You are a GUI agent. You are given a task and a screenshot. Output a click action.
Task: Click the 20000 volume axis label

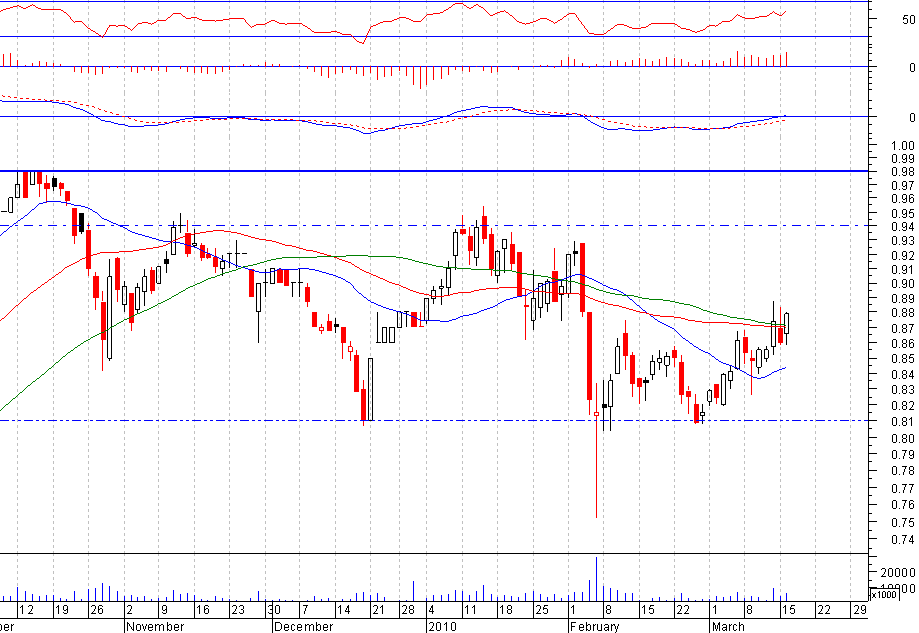[x=897, y=572]
